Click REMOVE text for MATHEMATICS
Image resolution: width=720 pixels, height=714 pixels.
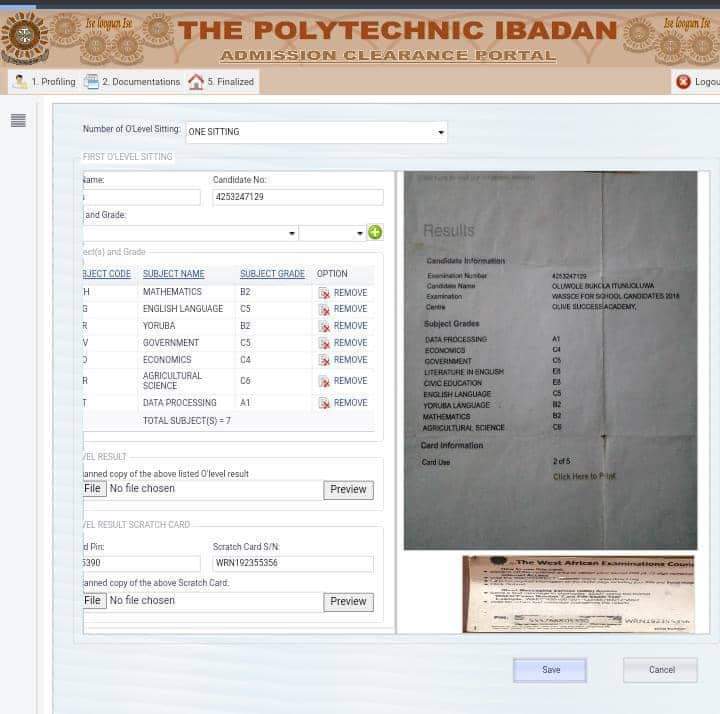pyautogui.click(x=350, y=293)
